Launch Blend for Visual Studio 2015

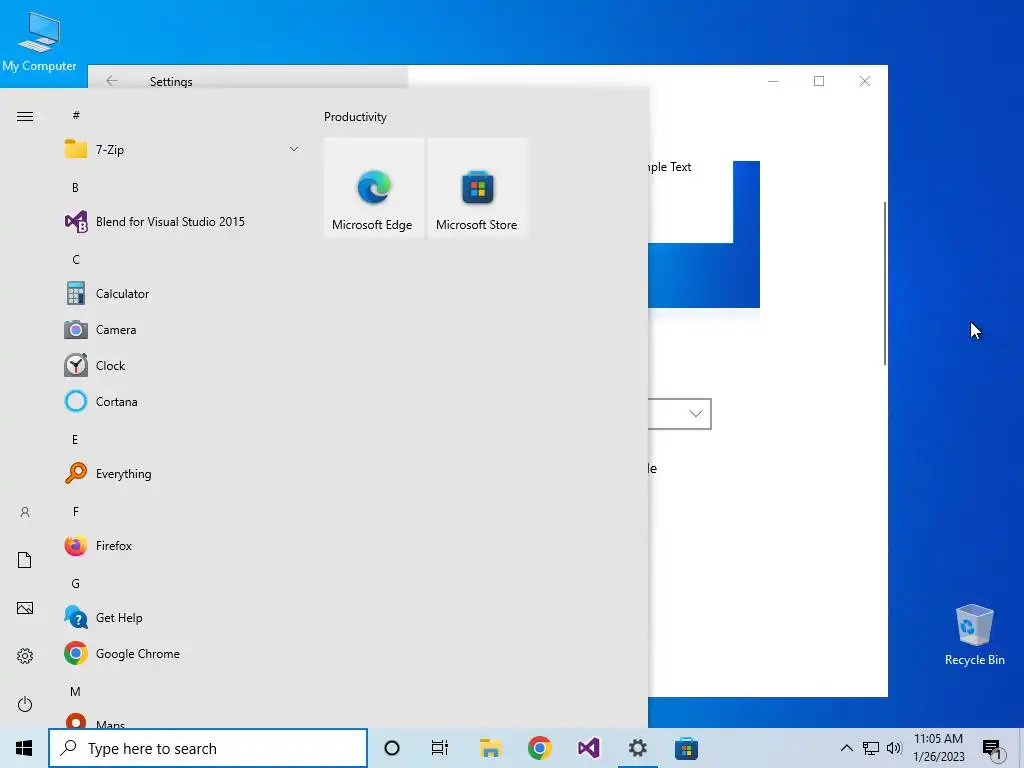click(182, 222)
